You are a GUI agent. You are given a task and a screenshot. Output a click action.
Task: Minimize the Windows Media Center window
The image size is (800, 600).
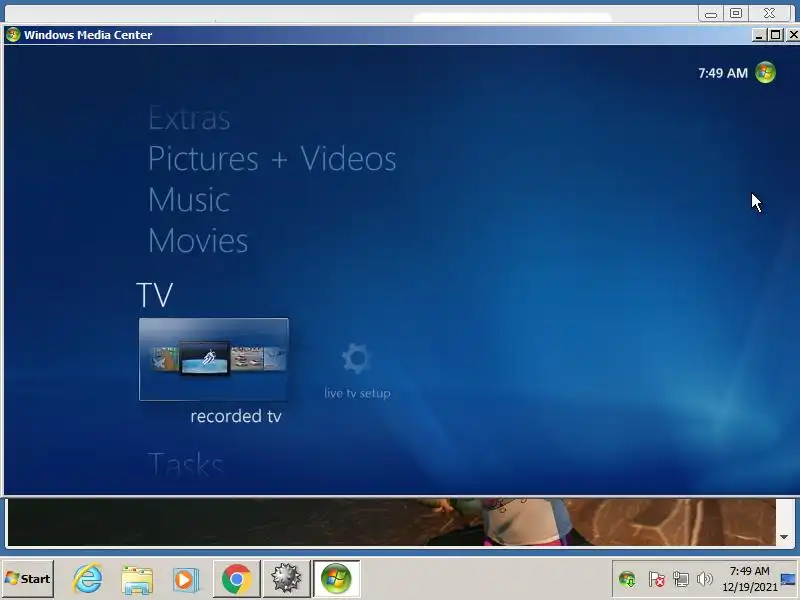click(759, 35)
